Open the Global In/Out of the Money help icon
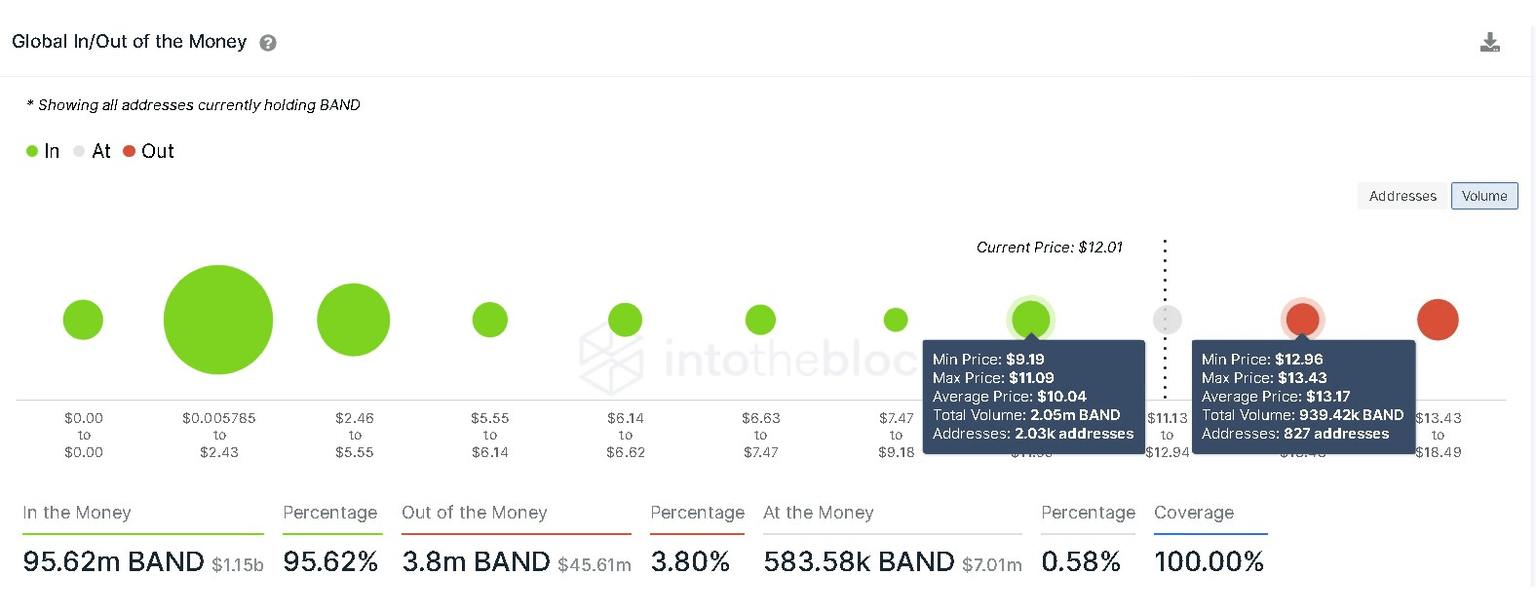Screen dimensions: 1536x613 pos(267,43)
